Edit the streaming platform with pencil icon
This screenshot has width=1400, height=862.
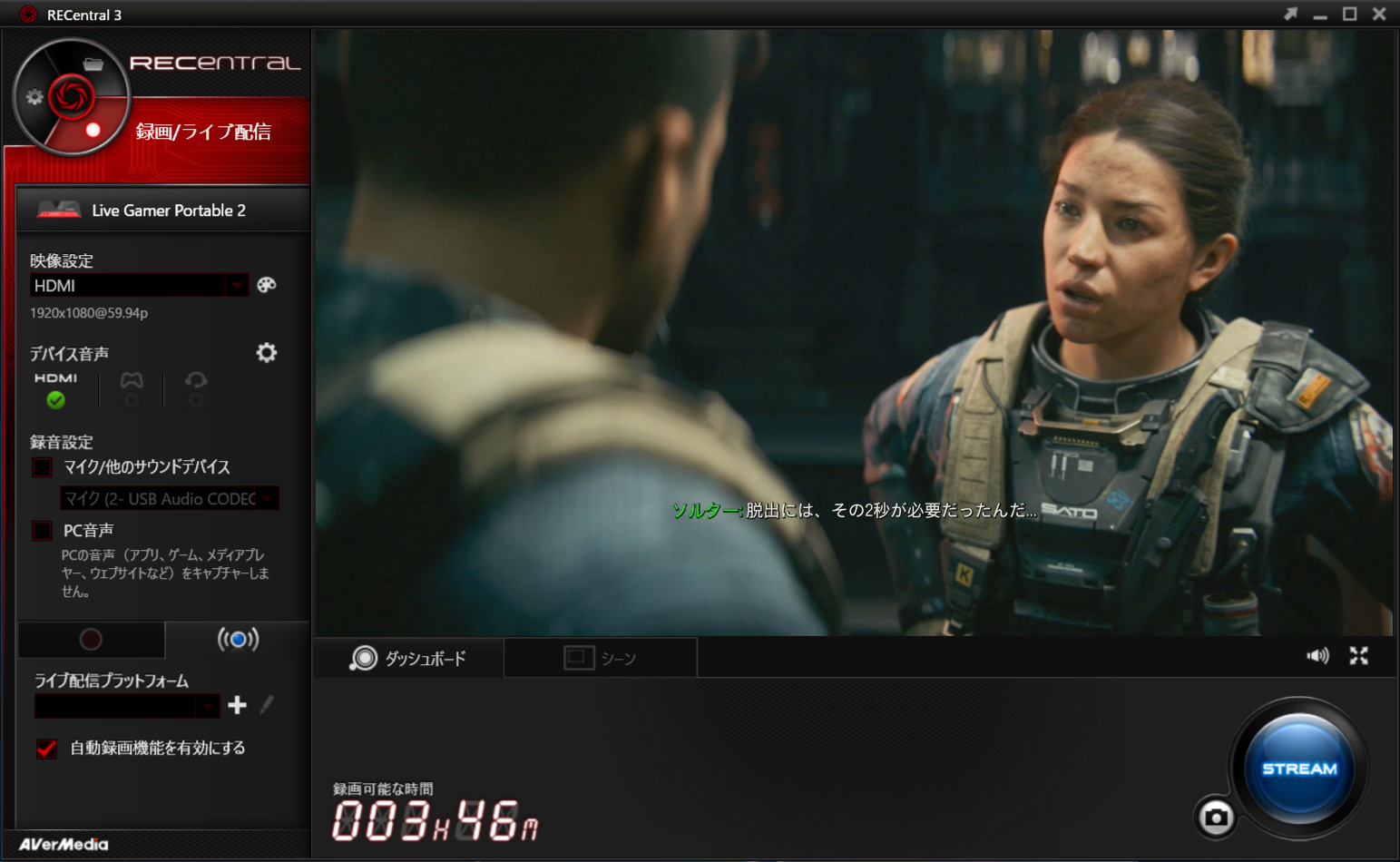coord(267,705)
